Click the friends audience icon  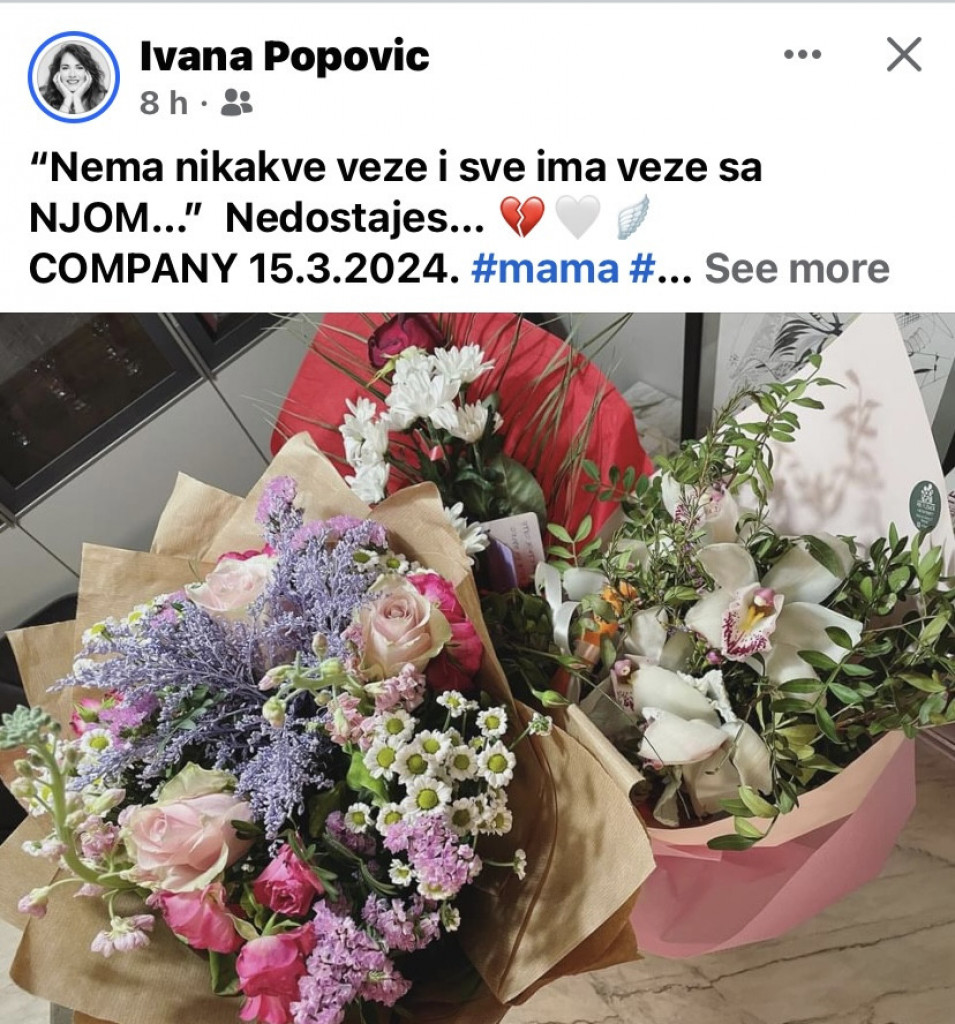(236, 103)
